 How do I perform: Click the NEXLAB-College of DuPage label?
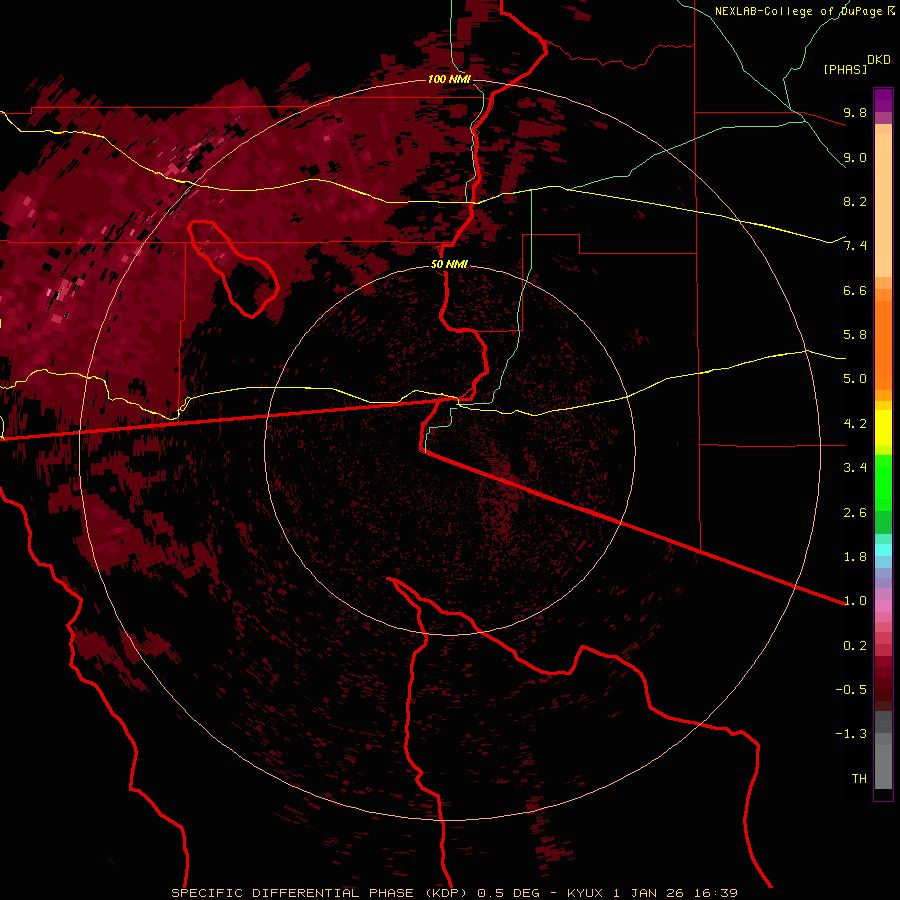pos(804,11)
